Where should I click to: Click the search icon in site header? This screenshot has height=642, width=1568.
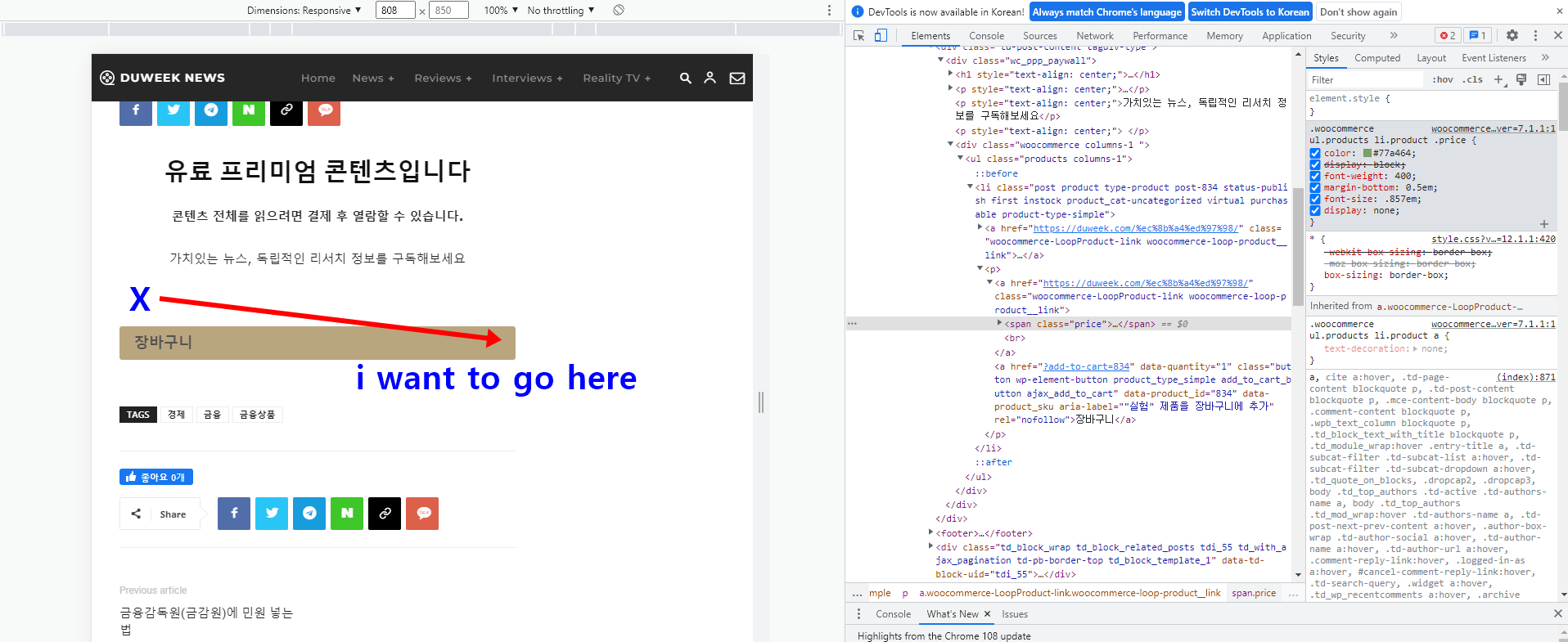click(x=686, y=78)
